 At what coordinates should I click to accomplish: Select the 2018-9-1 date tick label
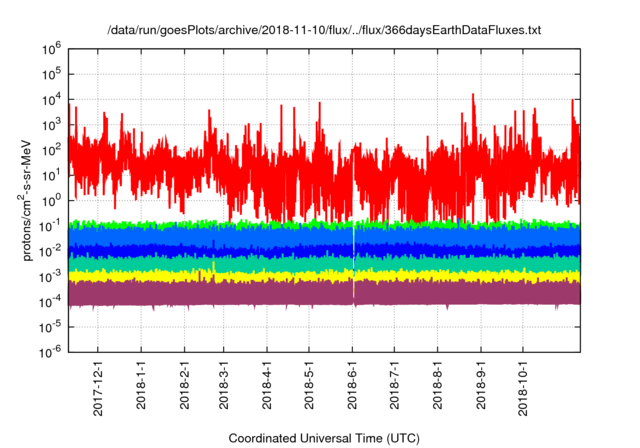[481, 384]
